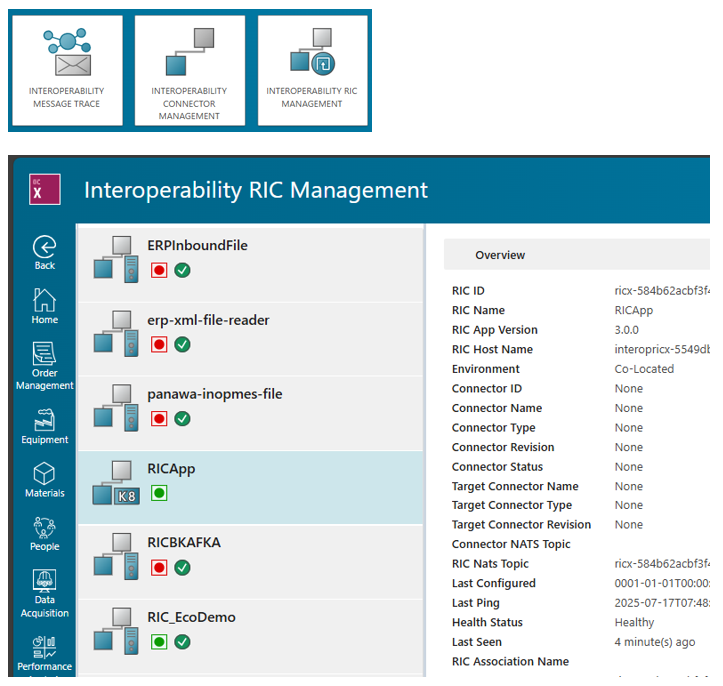Open Interoperability Connector Management tile
The width and height of the screenshot is (723, 686).
[189, 70]
